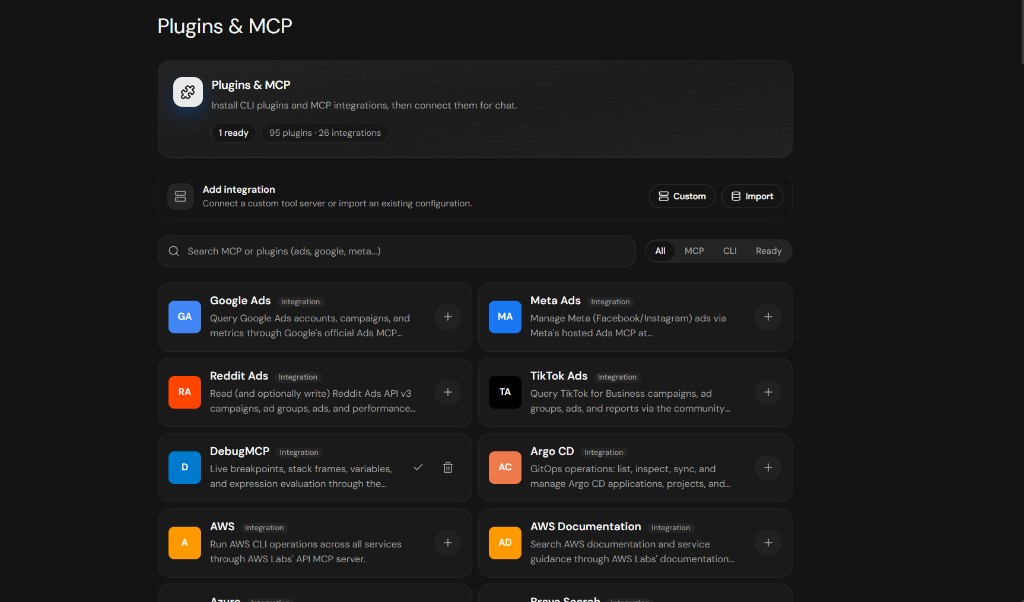Click the Integration tag next to DebugMCP

pos(299,452)
